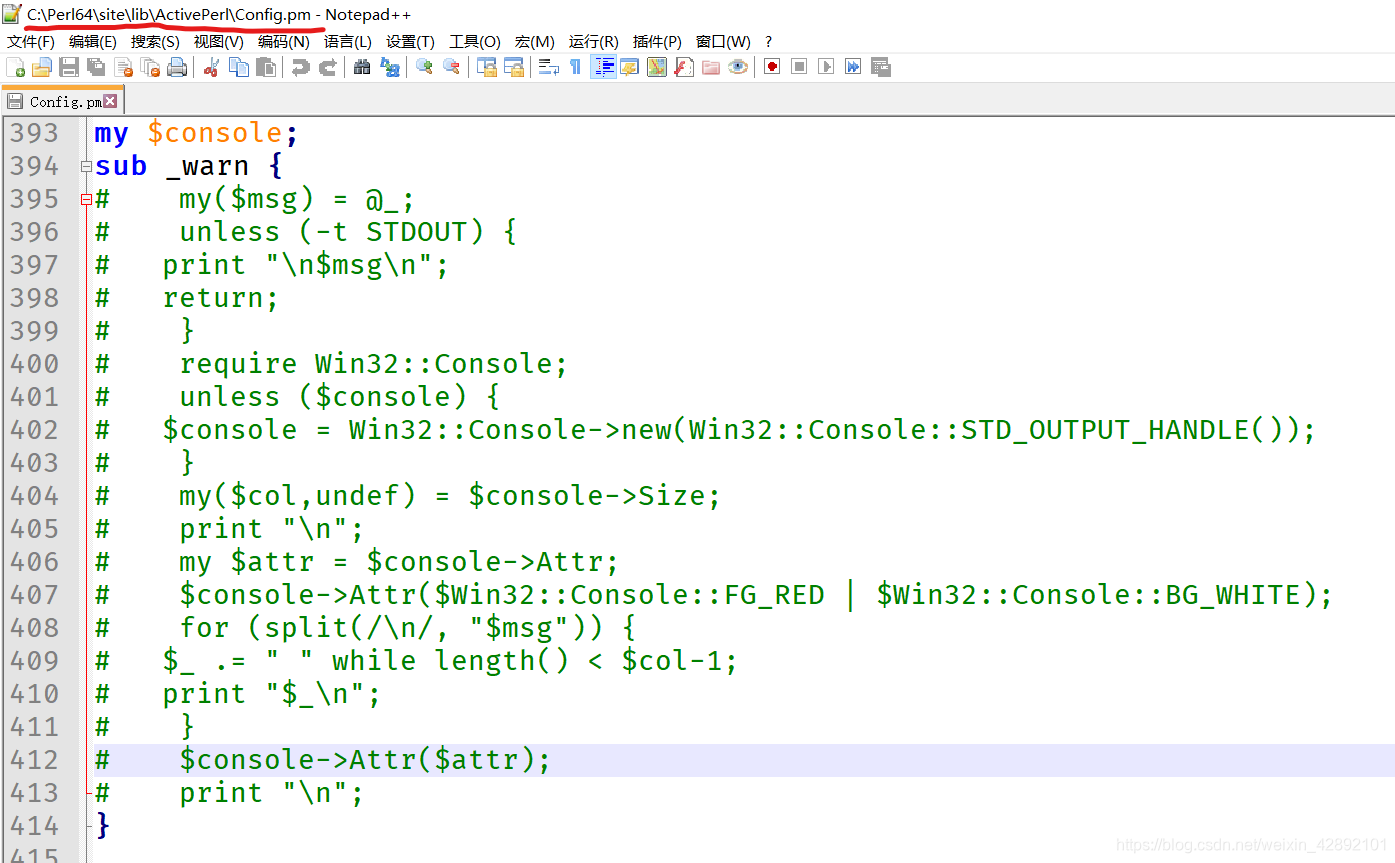Open the 视图(V) menu

(x=218, y=42)
